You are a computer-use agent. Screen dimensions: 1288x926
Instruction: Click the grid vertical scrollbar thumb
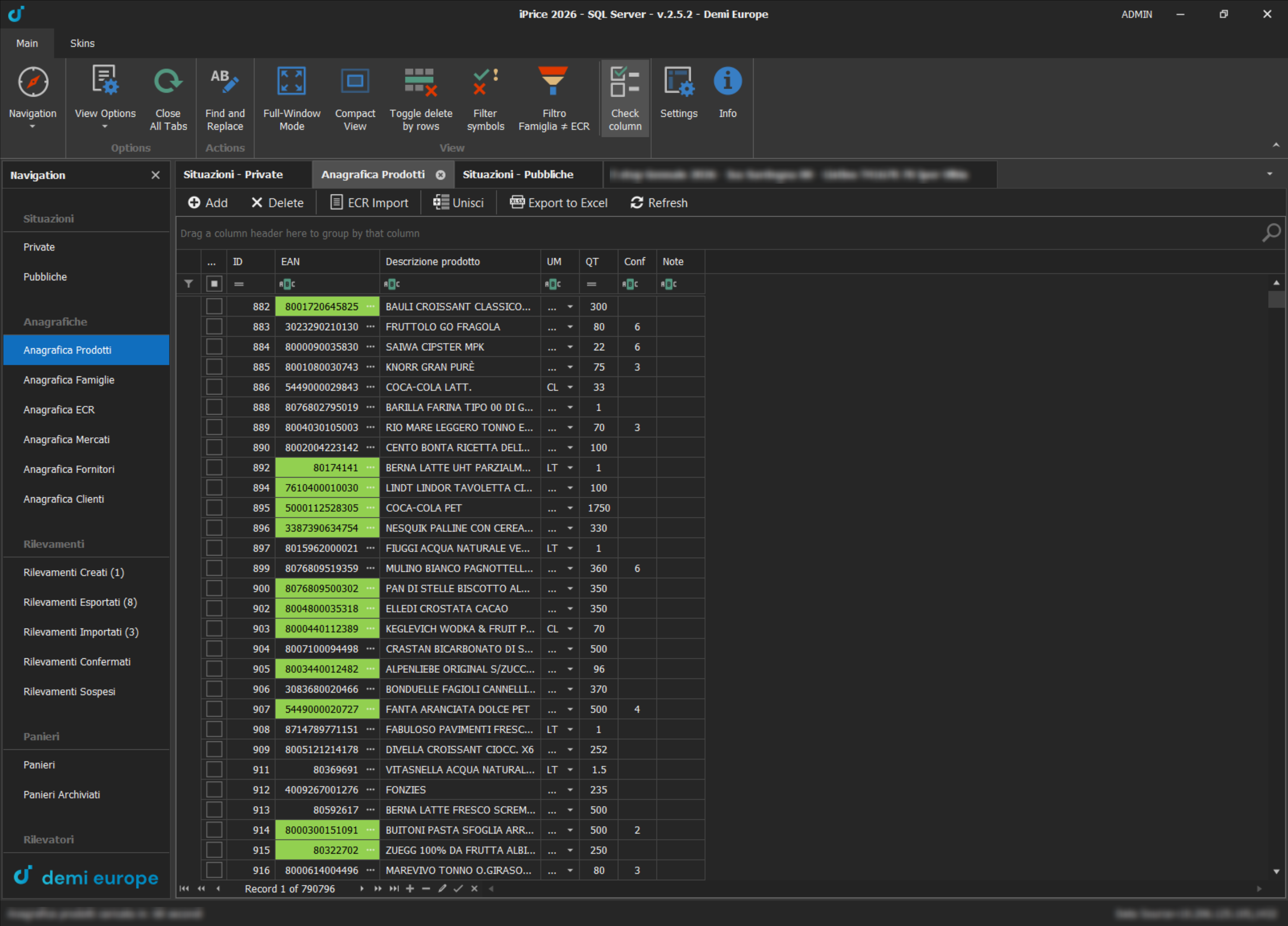[x=1275, y=299]
